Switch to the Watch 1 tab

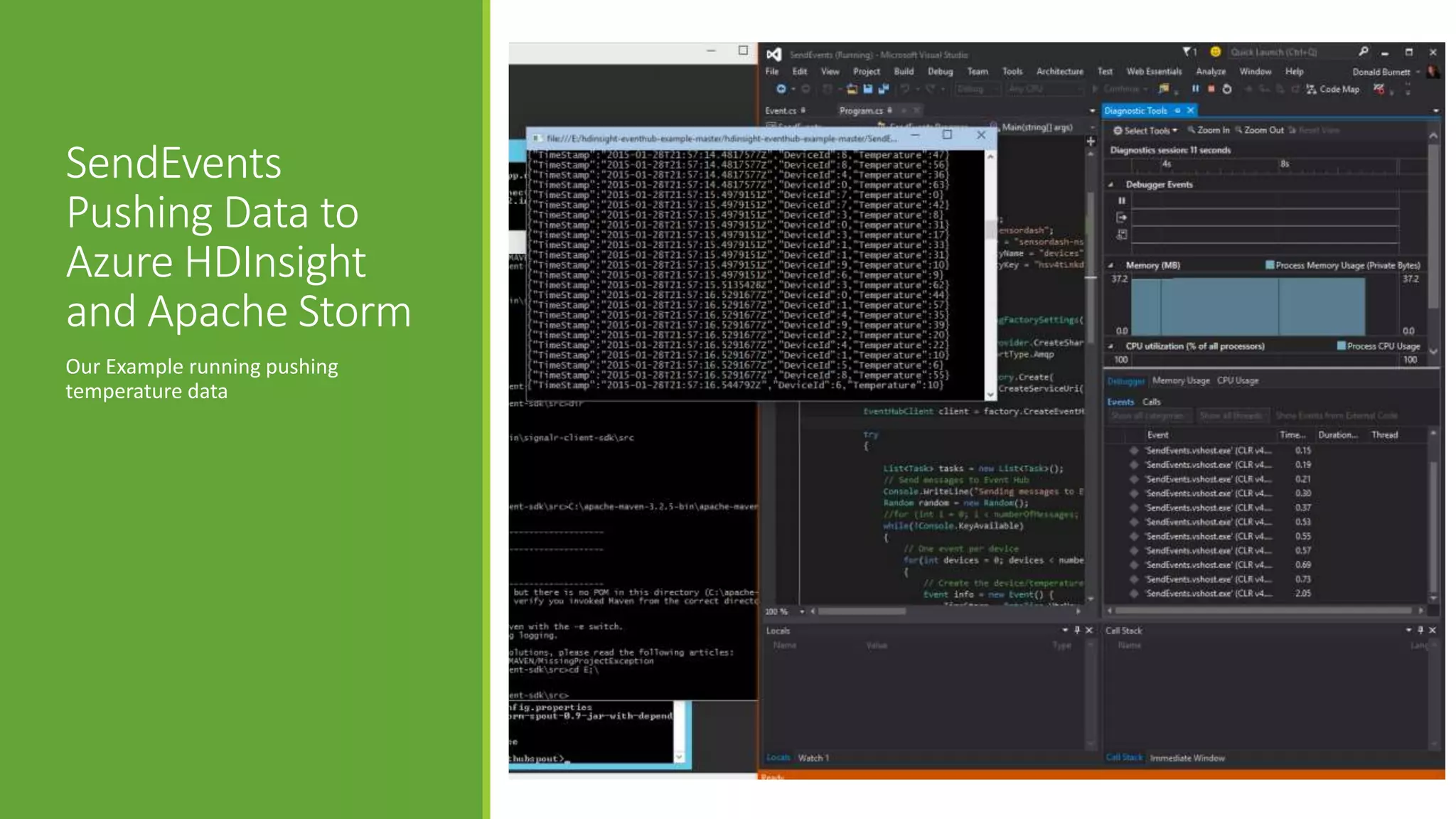pyautogui.click(x=813, y=758)
